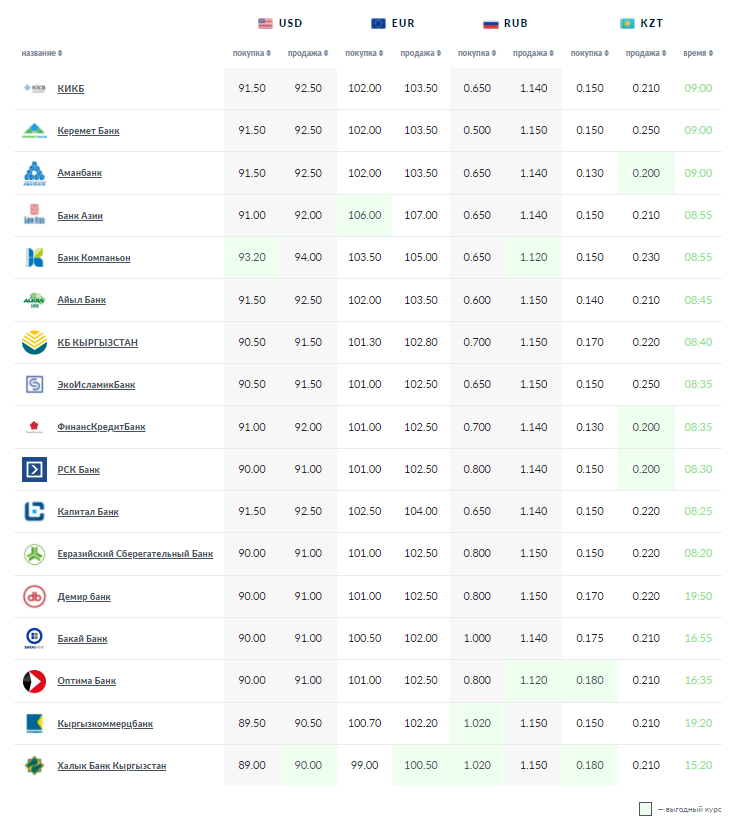
Task: Sort by EUR продажа column
Action: [x=420, y=53]
